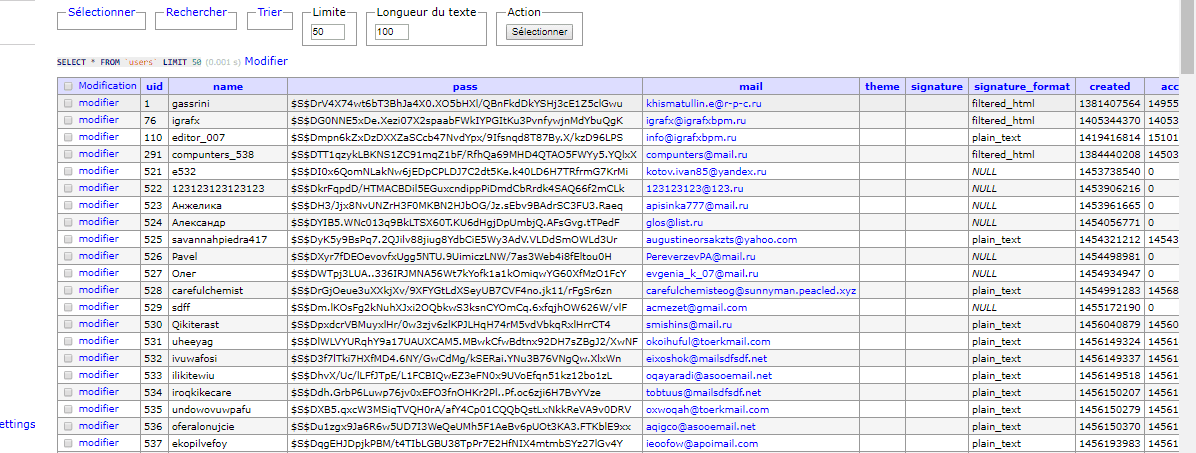Check the row checkbox for gassrini

pyautogui.click(x=69, y=103)
